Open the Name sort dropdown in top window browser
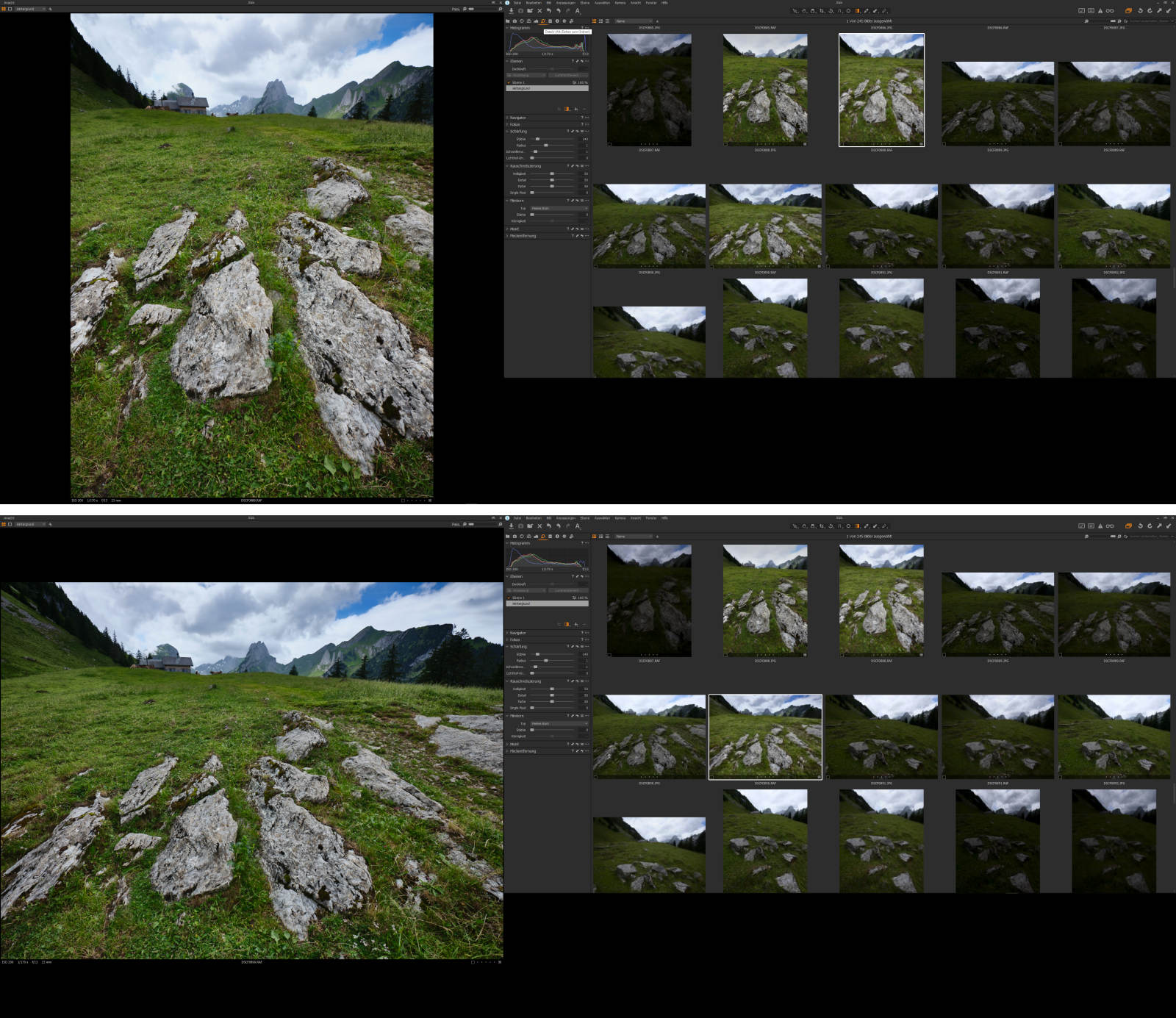 point(633,21)
